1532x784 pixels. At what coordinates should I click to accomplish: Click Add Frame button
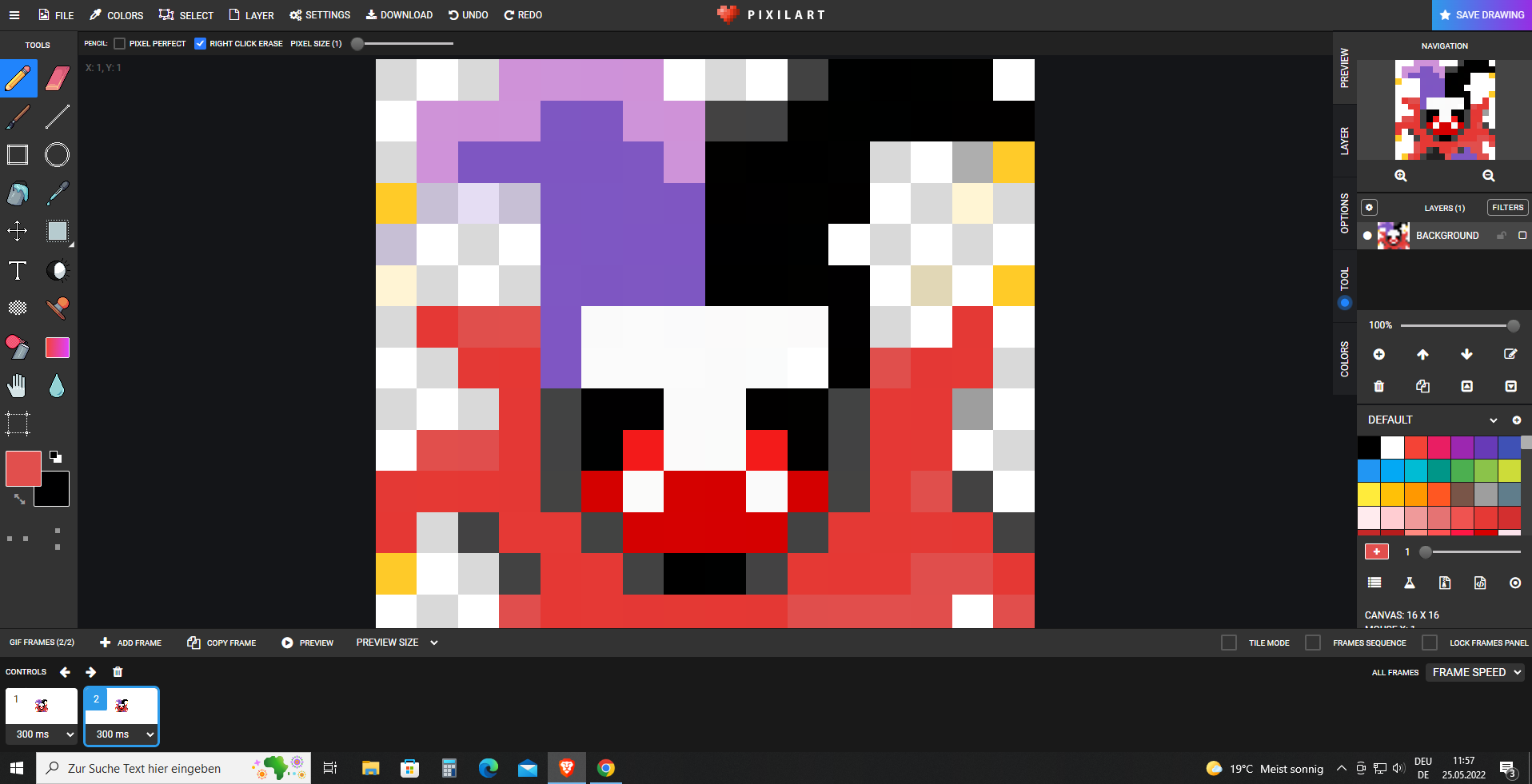tap(130, 643)
